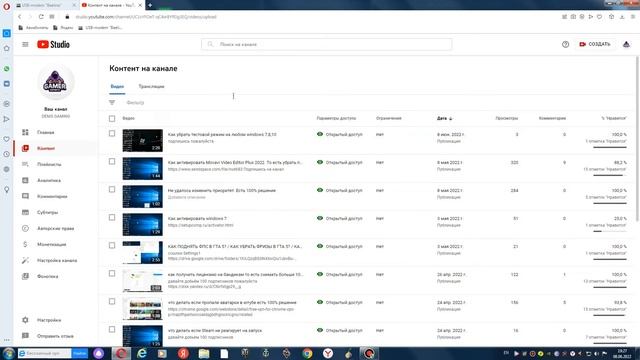This screenshot has height=360, width=640.
Task: Open the account avatar at top right
Action: pyautogui.click(x=626, y=44)
